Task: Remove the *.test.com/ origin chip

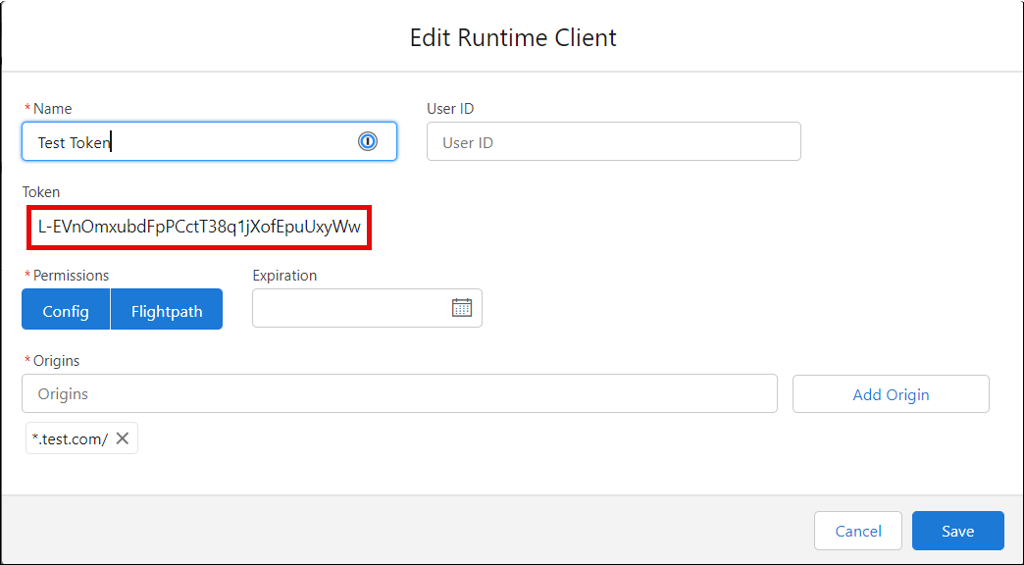Action: (122, 438)
